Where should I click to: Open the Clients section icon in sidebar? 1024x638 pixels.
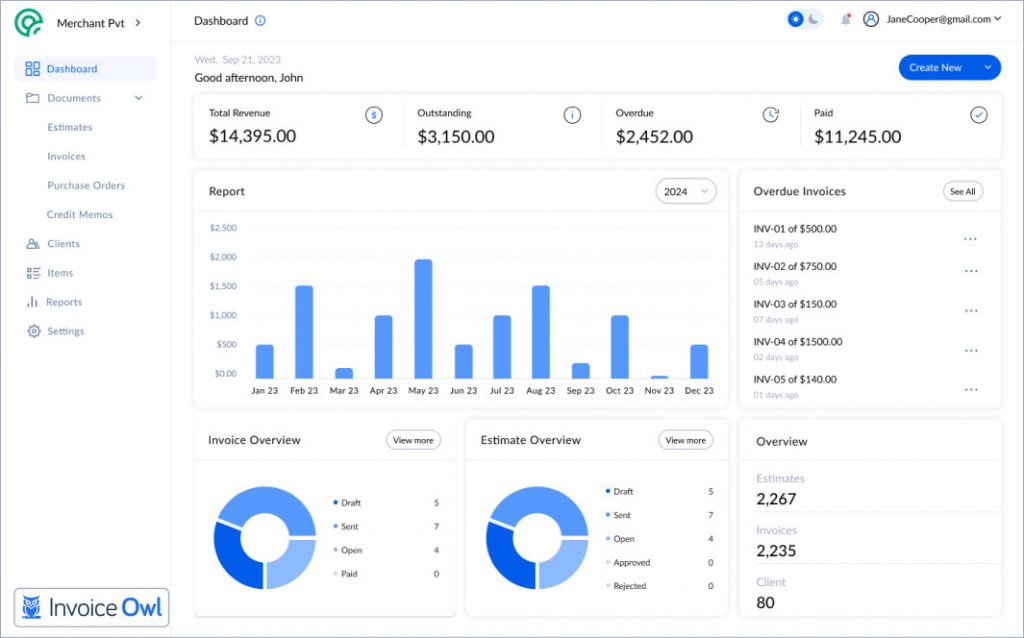[33, 244]
